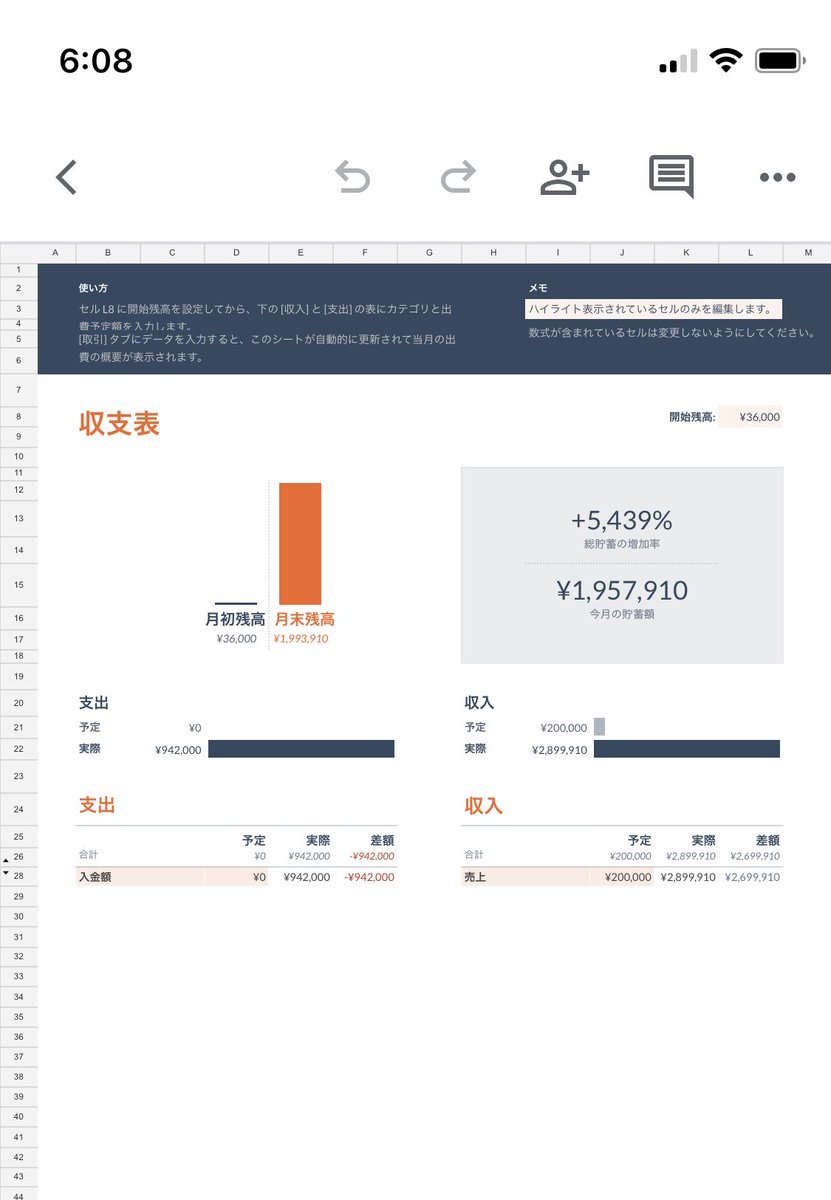Screen dimensions: 831x1200
Task: Select column E header
Action: 300,253
